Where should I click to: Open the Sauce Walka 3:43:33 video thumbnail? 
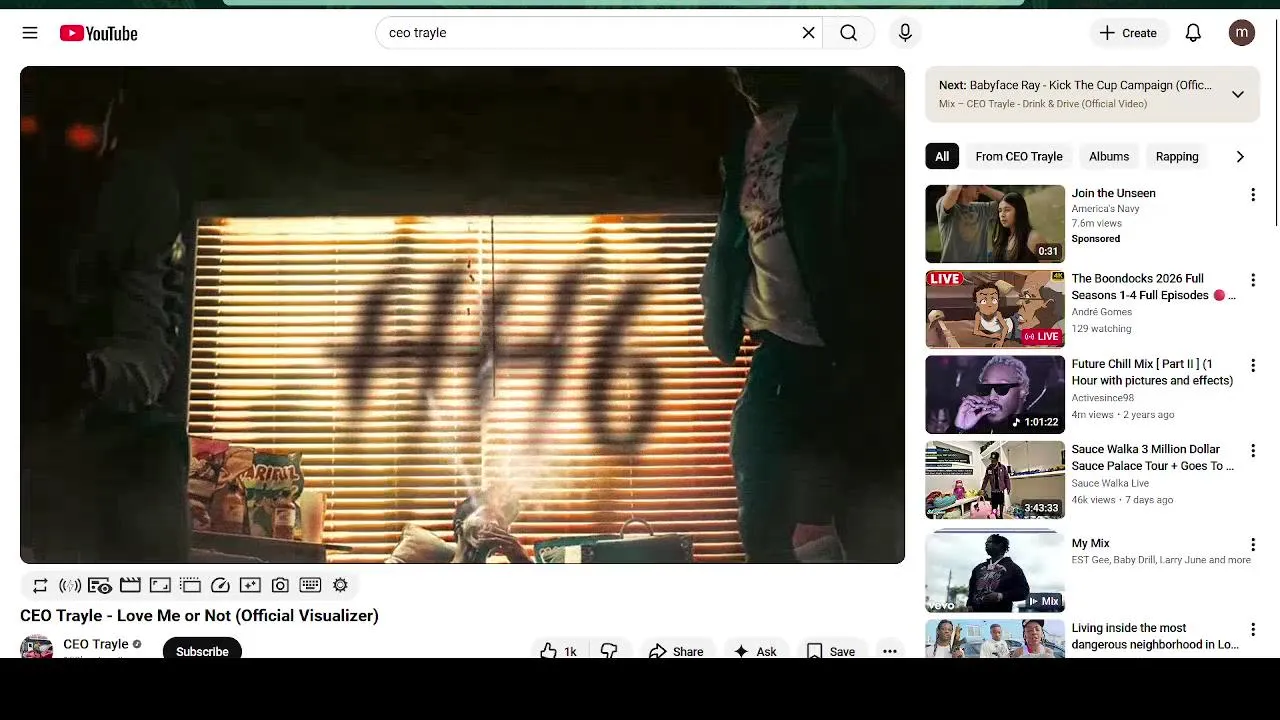pyautogui.click(x=995, y=479)
